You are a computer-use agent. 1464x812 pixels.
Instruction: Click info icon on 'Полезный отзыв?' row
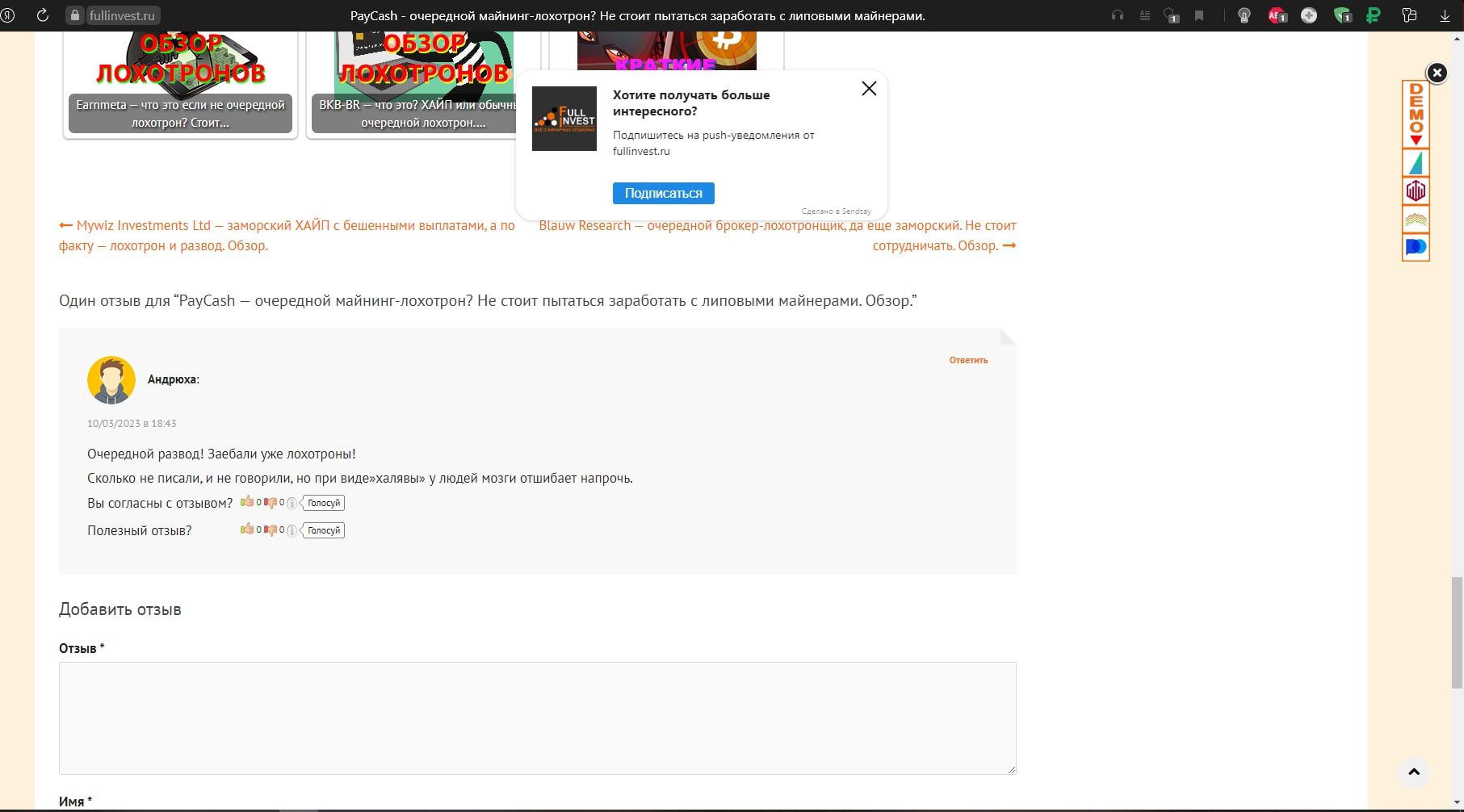292,530
